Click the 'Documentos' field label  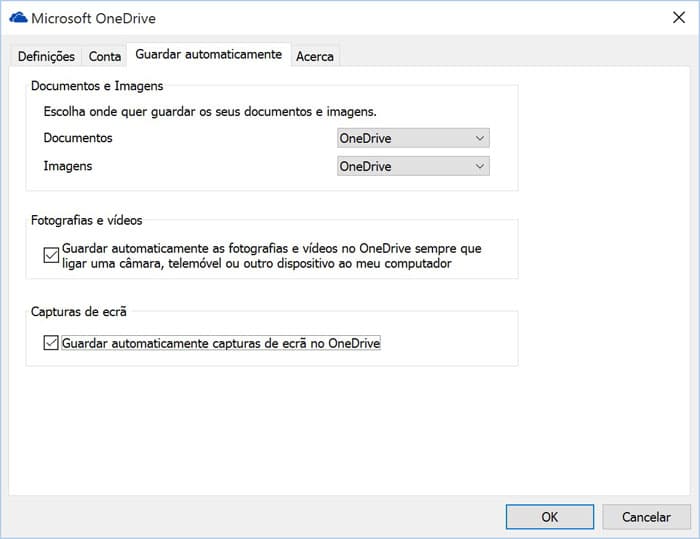pos(78,138)
